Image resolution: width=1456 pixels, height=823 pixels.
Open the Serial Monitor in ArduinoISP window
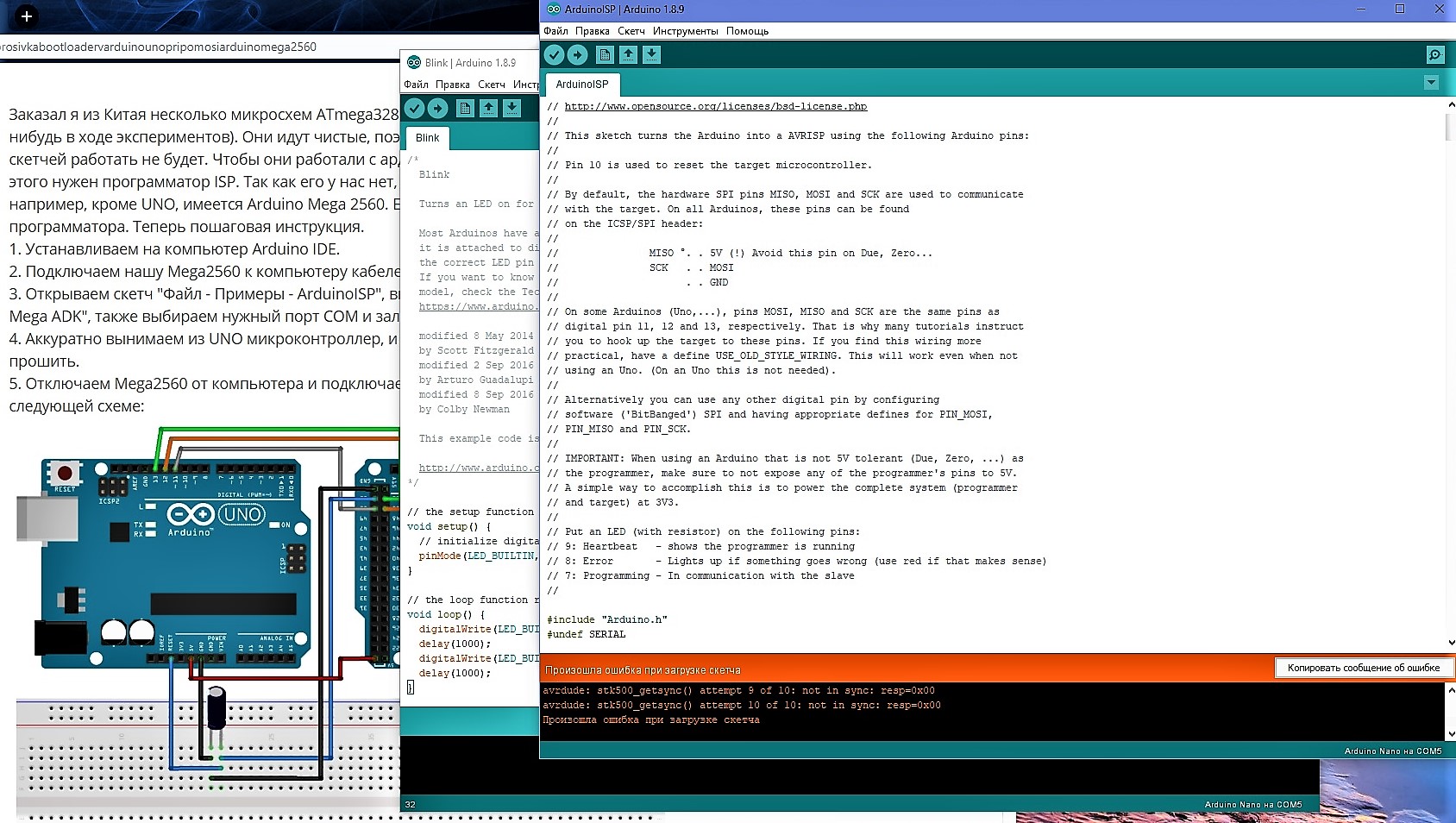[x=1435, y=55]
